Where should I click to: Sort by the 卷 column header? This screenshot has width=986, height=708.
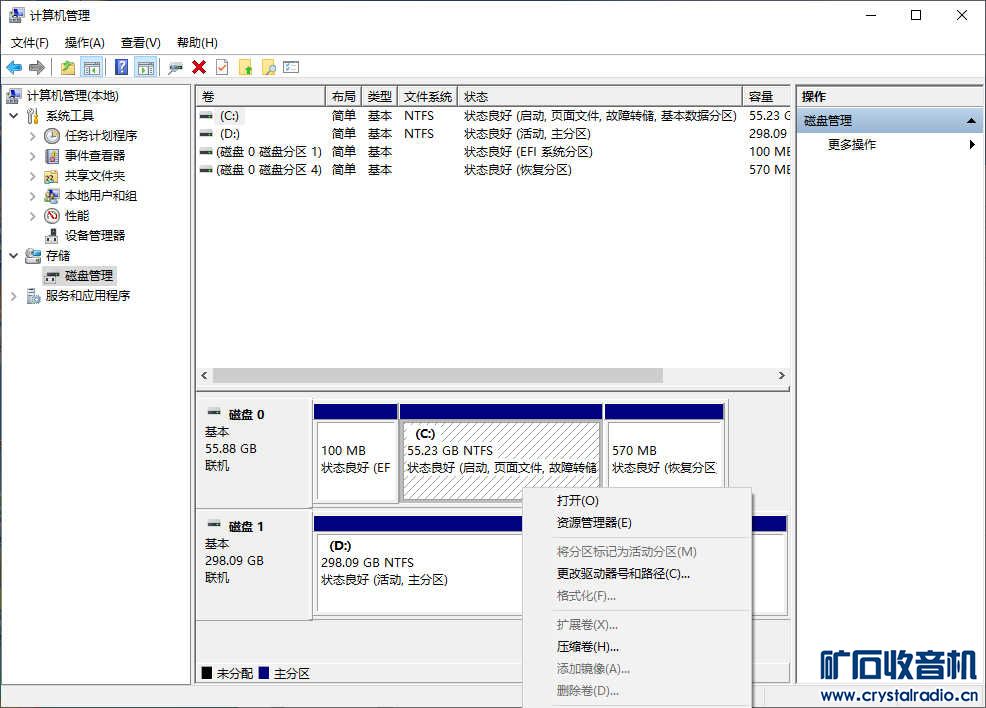(x=260, y=97)
